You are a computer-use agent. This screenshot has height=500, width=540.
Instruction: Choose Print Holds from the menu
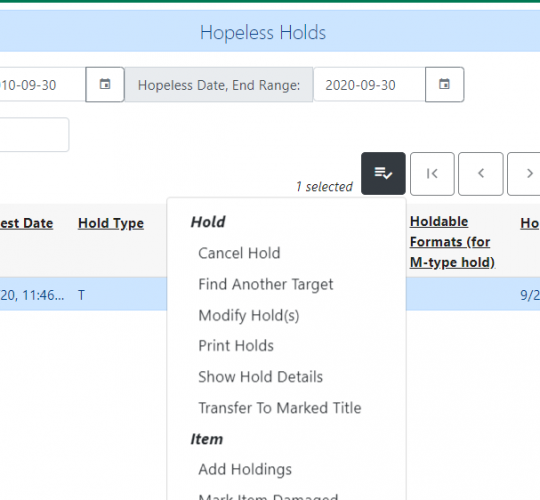click(236, 346)
